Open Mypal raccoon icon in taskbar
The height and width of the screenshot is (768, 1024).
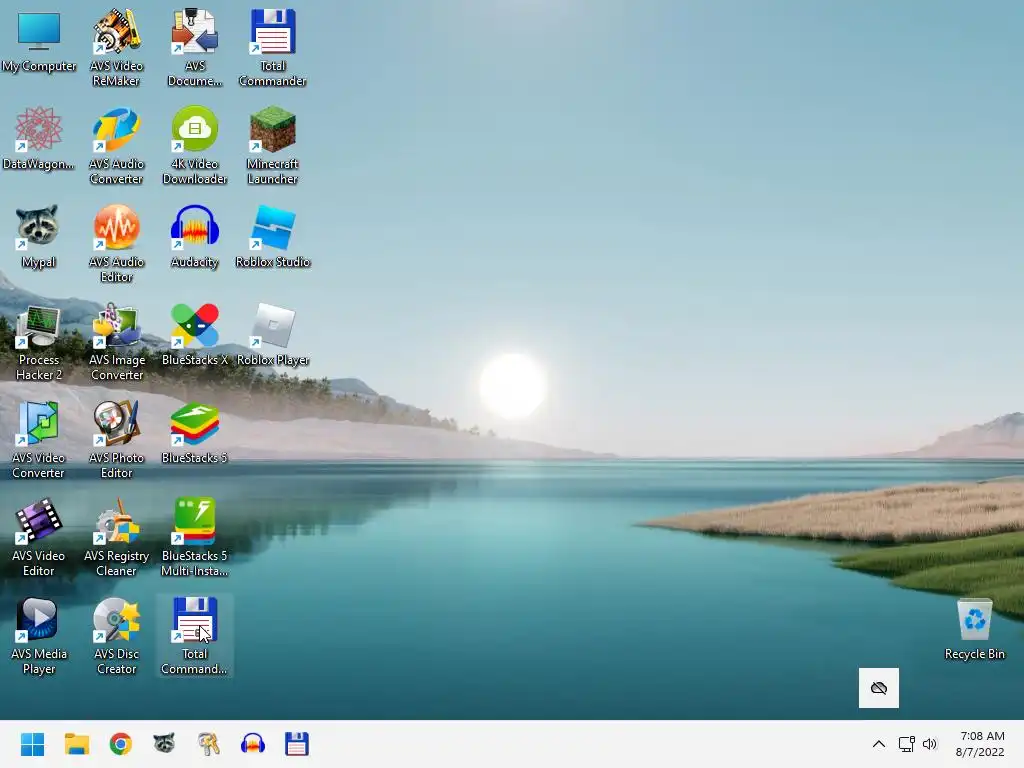pos(165,744)
